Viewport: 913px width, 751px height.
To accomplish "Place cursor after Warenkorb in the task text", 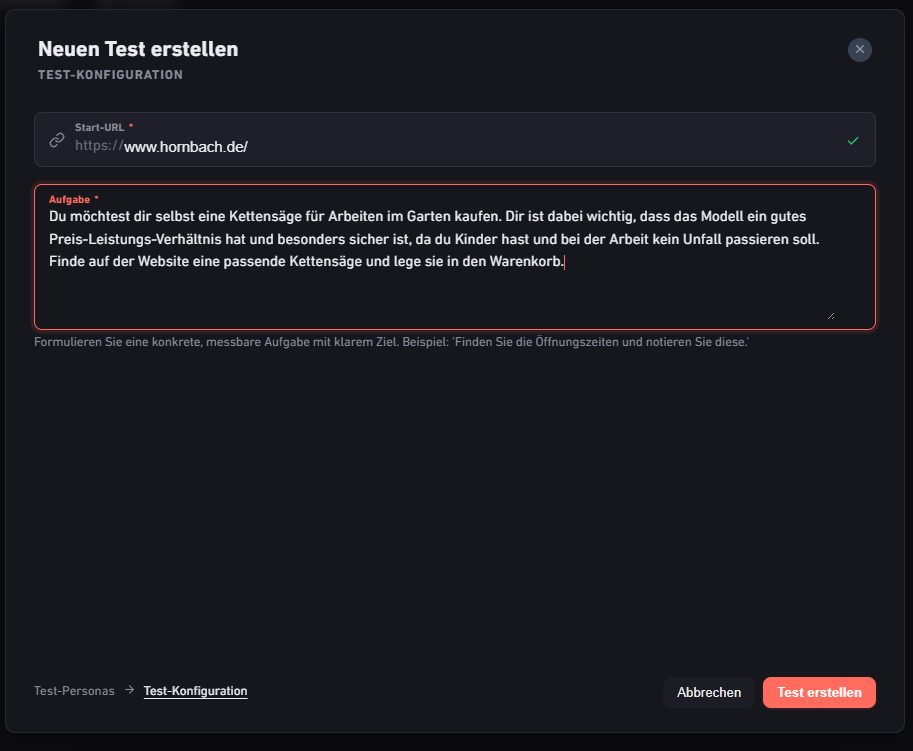I will coord(564,262).
